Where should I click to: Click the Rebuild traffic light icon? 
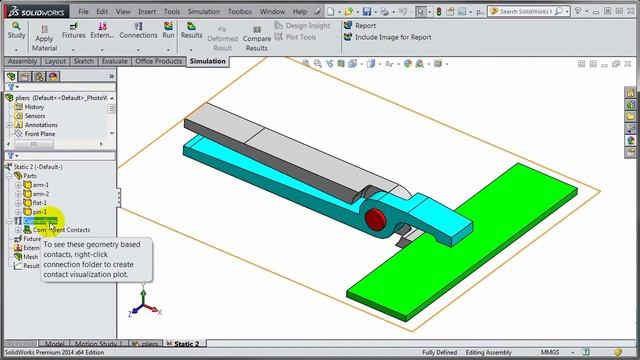(x=439, y=11)
